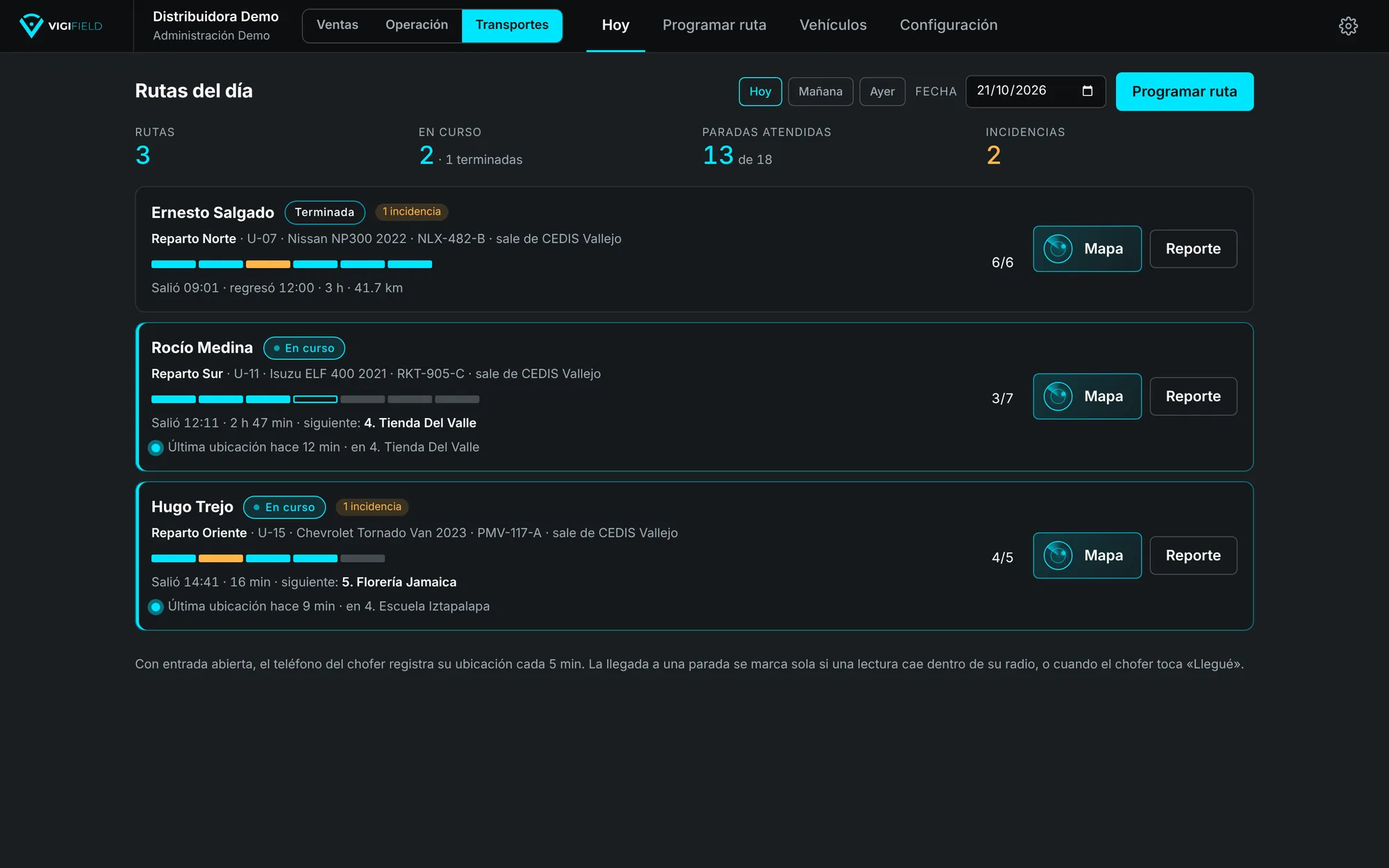Click the outlined current-stop segment in Rocío Medina's bar
Image resolution: width=1389 pixels, height=868 pixels.
coord(315,399)
